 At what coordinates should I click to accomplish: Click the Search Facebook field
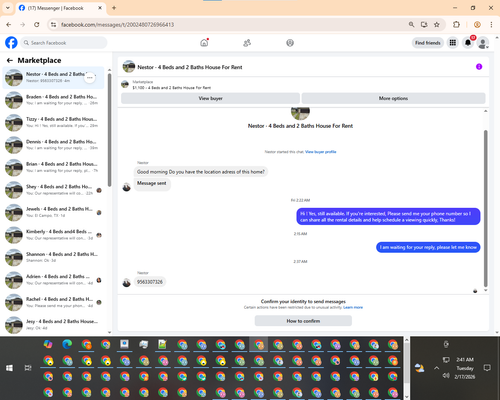[x=64, y=43]
